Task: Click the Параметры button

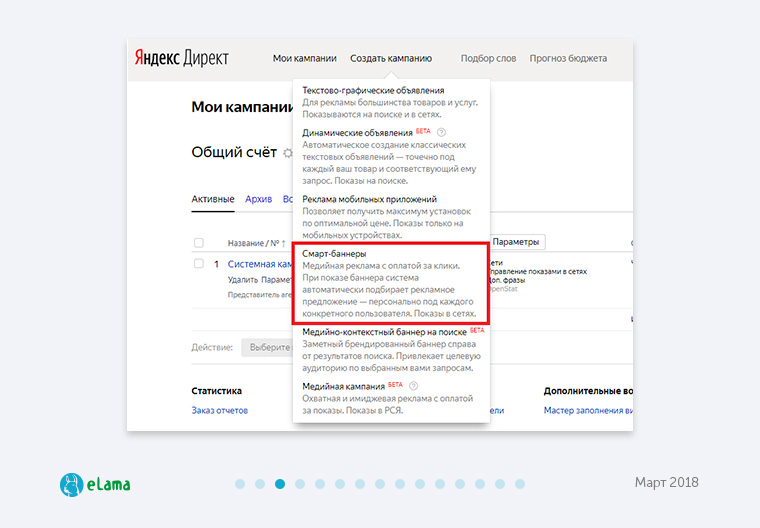Action: pos(515,242)
